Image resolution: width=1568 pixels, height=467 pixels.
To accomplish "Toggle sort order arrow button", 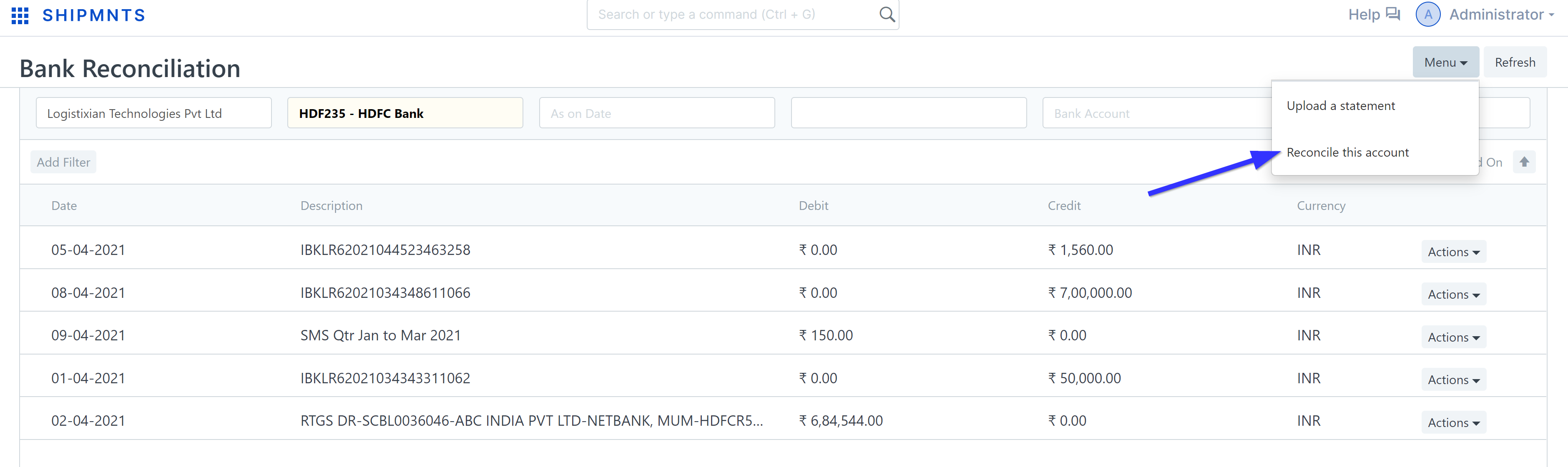I will (1523, 162).
